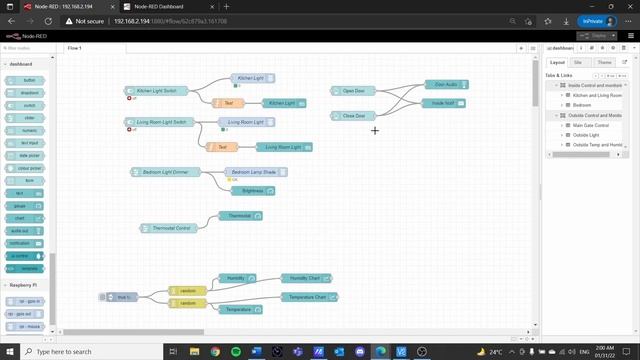Open Google Chrome from the taskbar
The height and width of the screenshot is (360, 640).
215,351
